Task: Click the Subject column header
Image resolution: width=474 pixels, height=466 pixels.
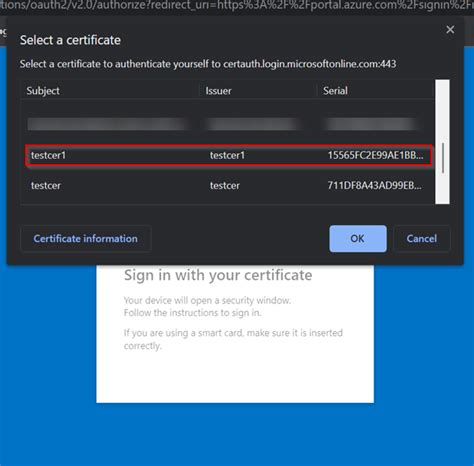Action: coord(43,91)
